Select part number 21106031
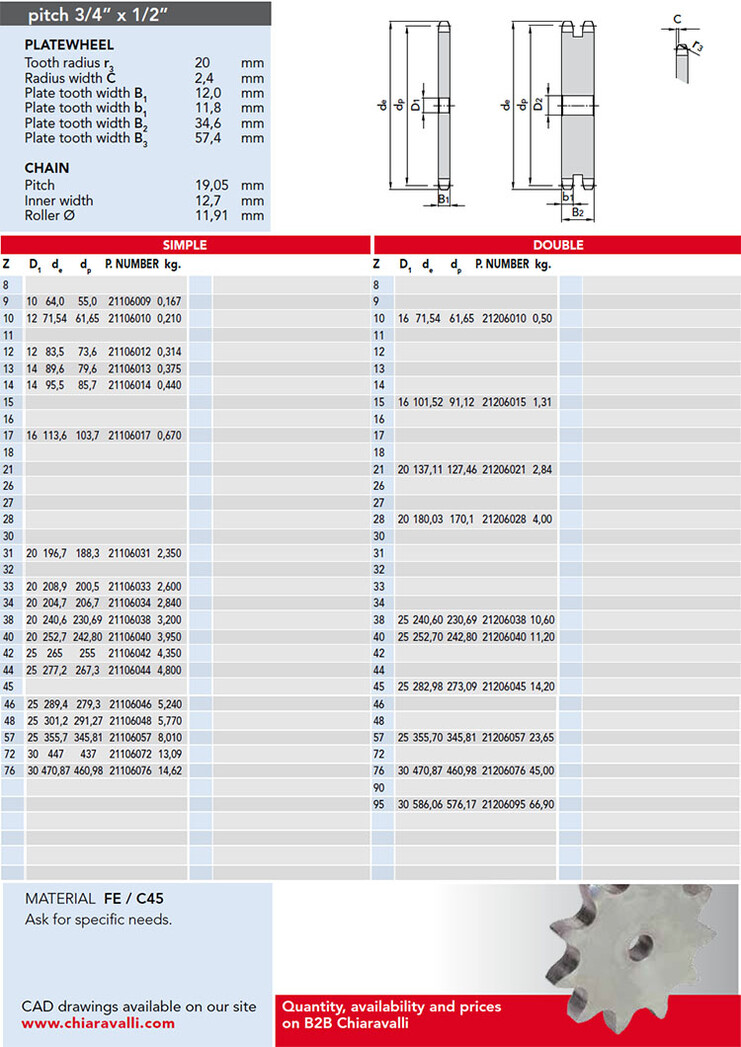The image size is (741, 1047). [x=130, y=553]
